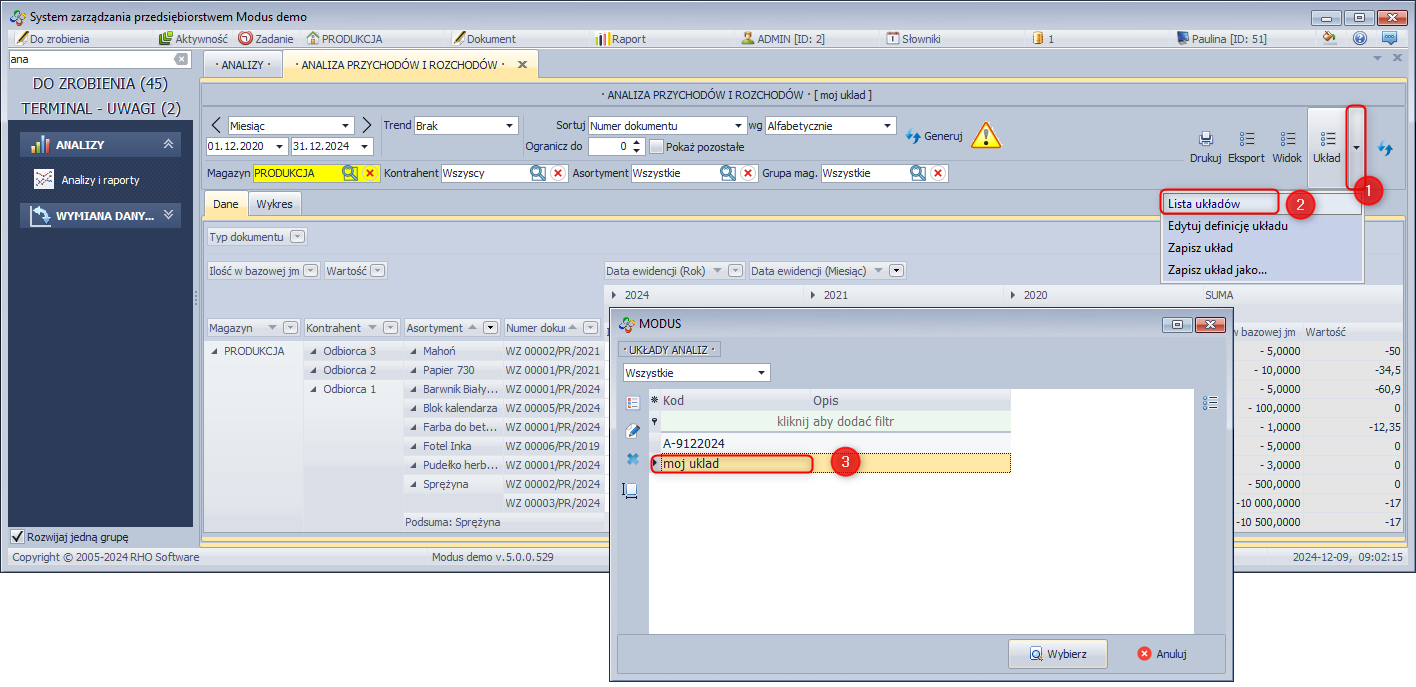
Task: Click the Anuluj button
Action: (1162, 654)
